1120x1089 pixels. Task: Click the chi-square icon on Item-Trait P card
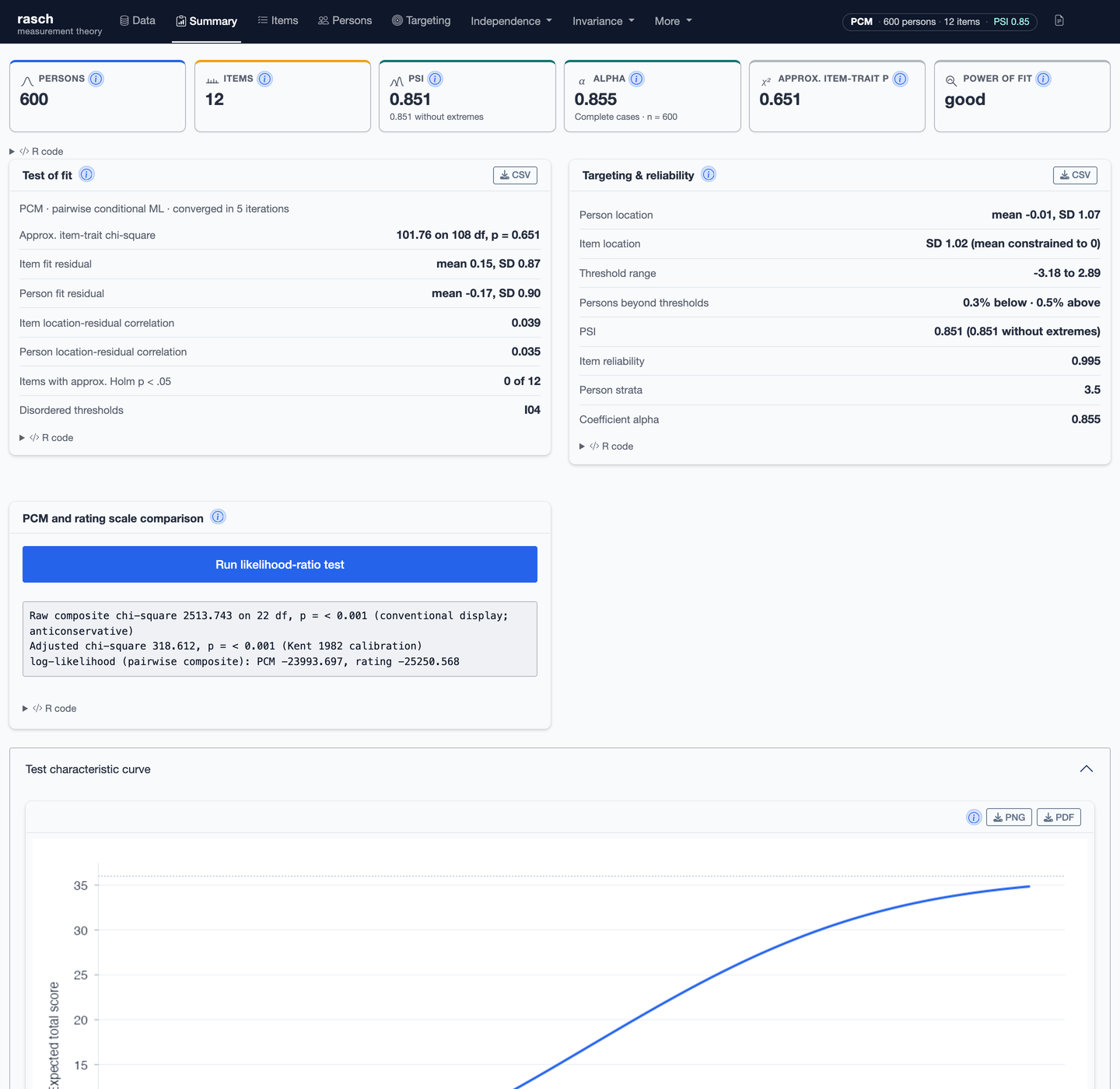tap(766, 81)
